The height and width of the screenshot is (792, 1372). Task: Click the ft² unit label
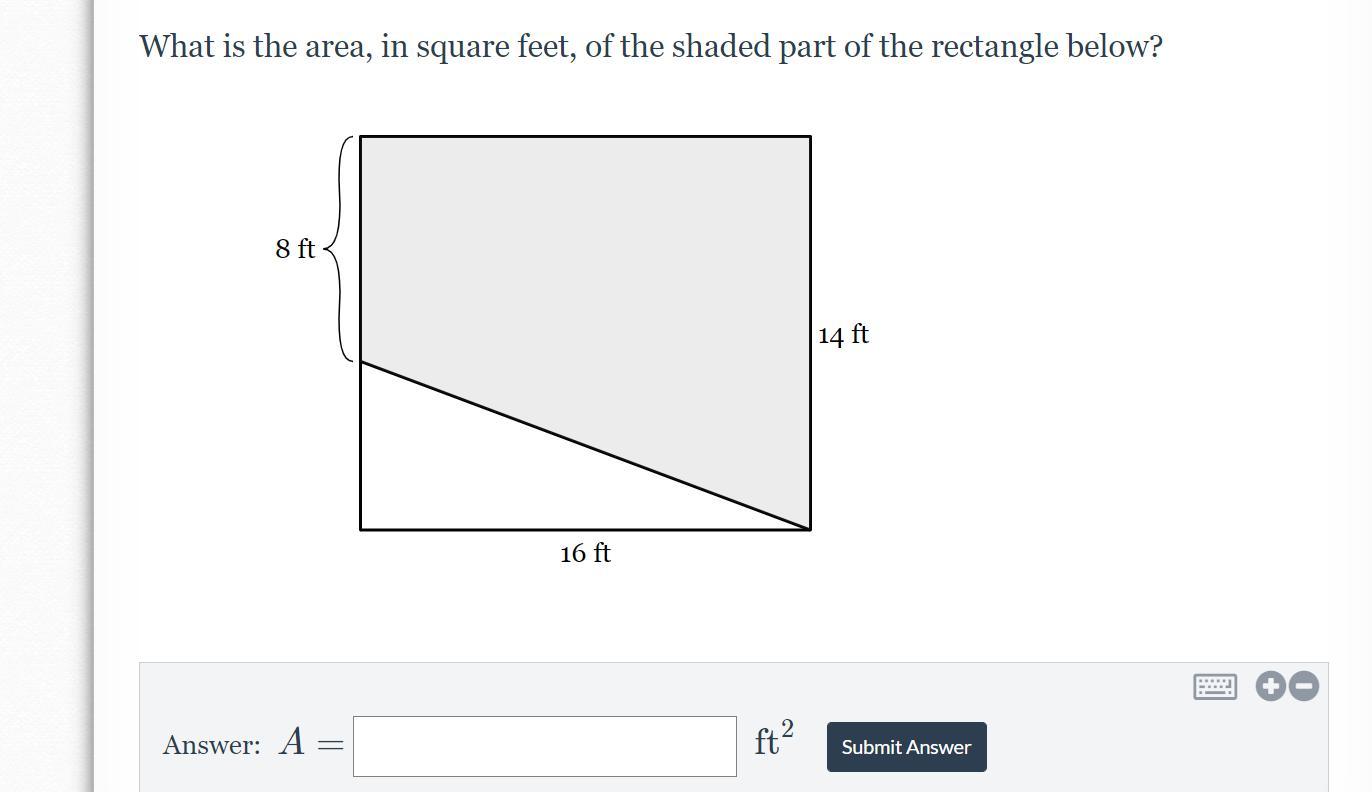[x=774, y=740]
